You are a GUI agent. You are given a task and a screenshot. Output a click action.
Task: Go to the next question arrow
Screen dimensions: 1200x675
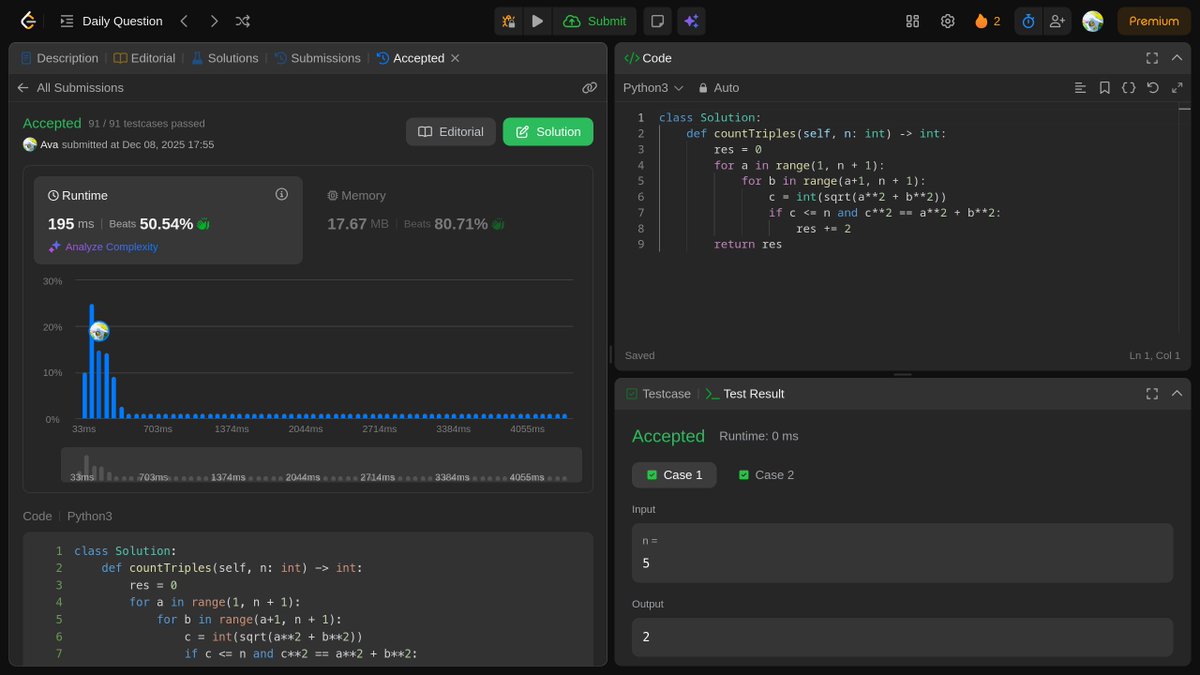[214, 21]
